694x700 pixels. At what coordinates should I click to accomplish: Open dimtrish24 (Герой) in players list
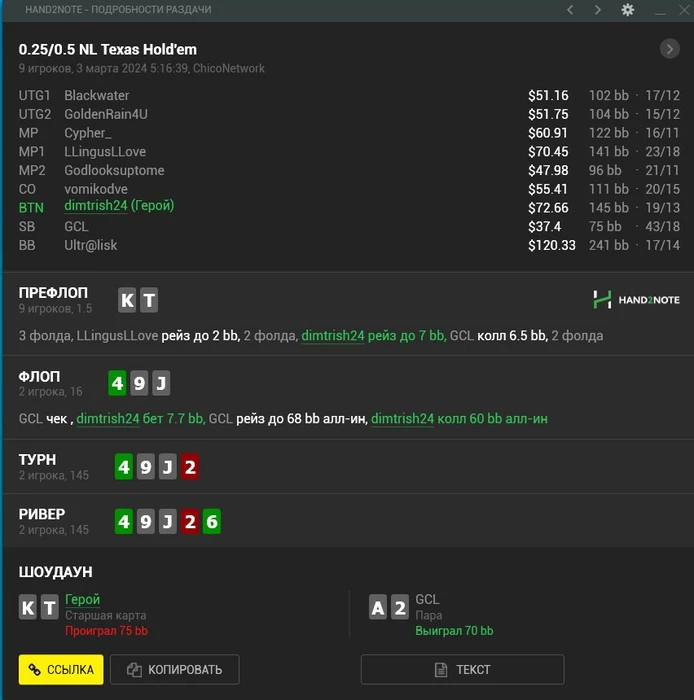(x=119, y=205)
